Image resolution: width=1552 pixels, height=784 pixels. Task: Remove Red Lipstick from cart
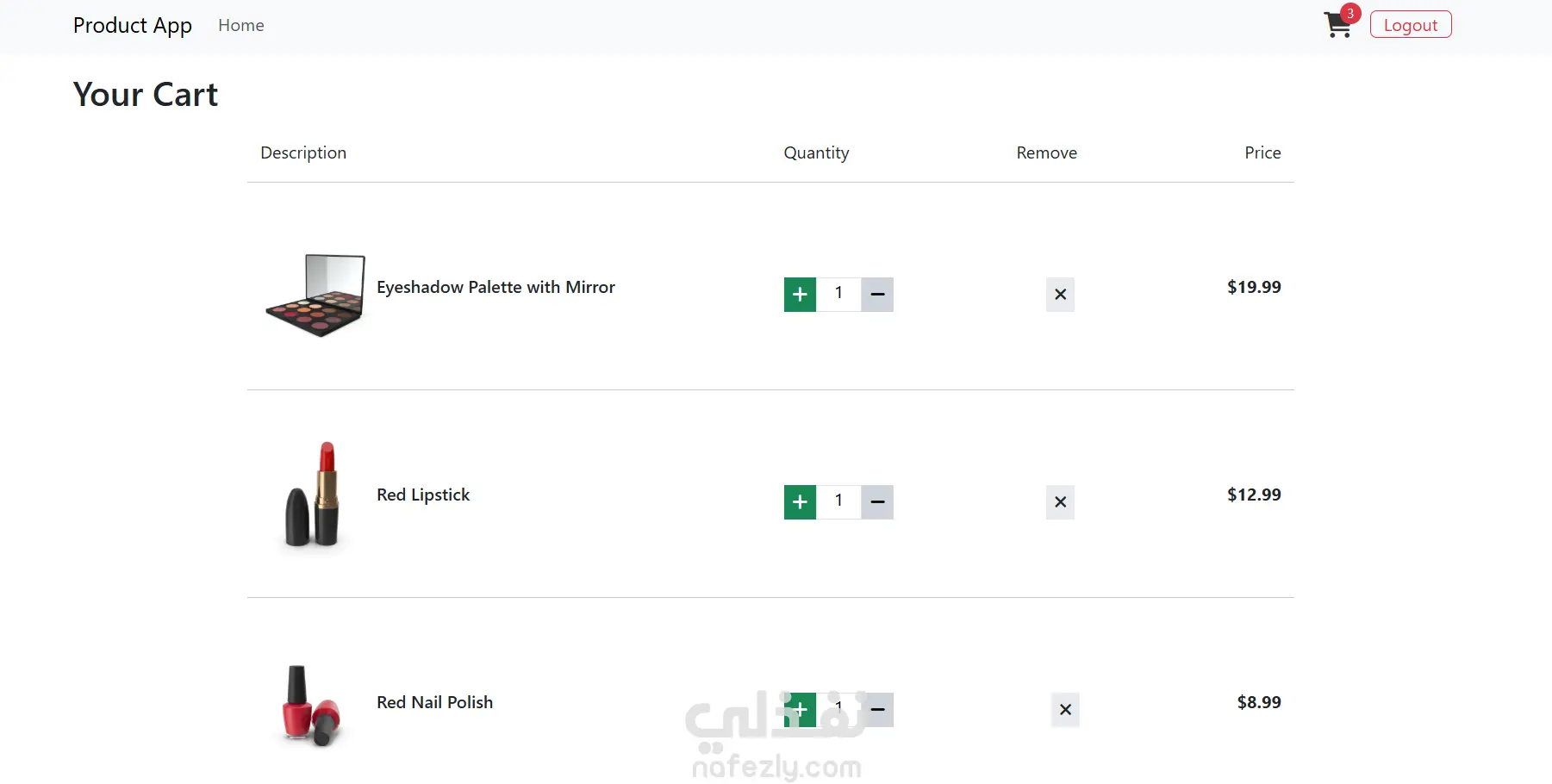(x=1060, y=502)
